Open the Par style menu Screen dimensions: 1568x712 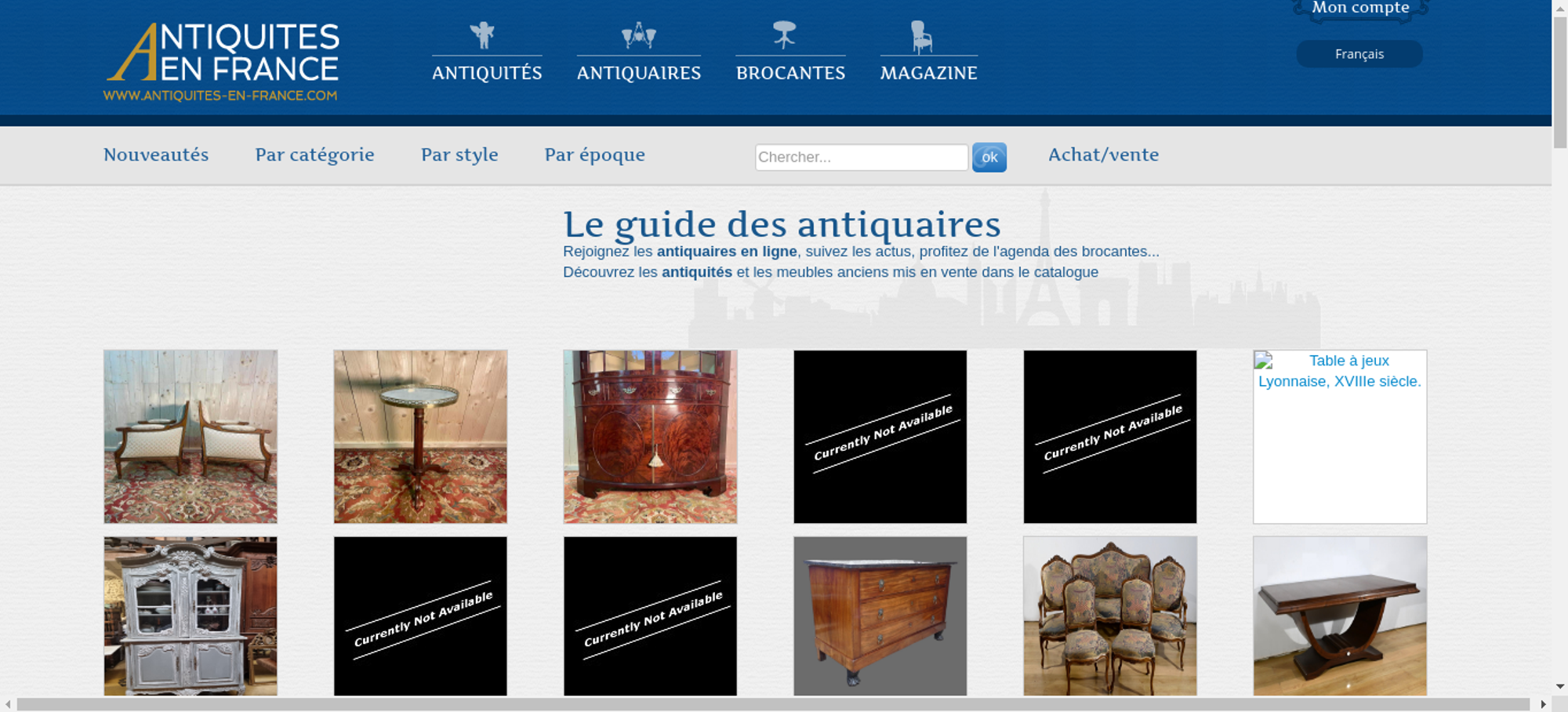tap(459, 155)
